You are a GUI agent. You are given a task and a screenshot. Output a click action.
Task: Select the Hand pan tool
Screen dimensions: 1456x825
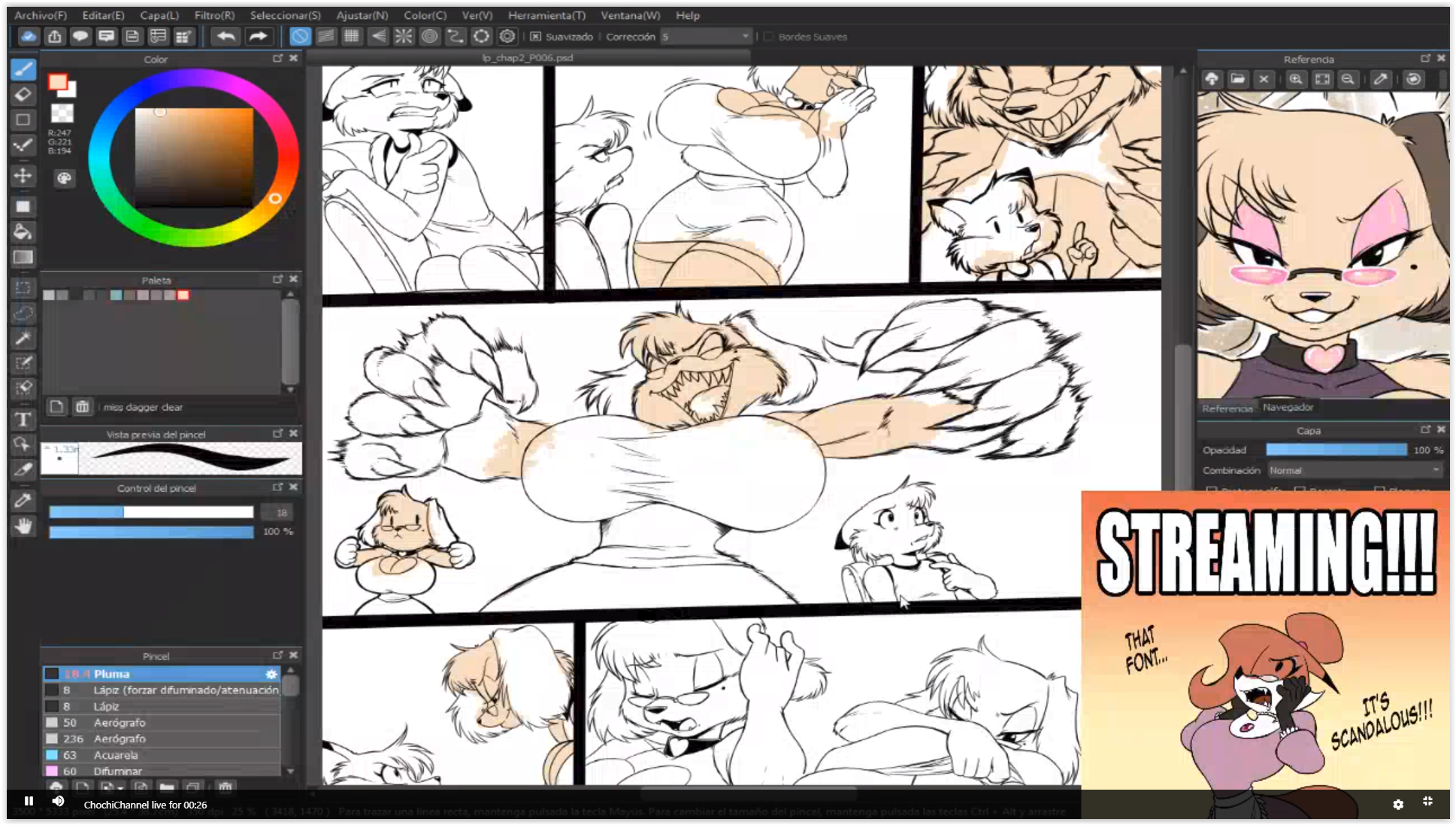(x=23, y=526)
